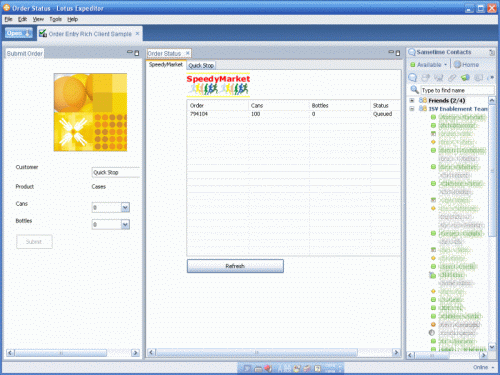Viewport: 500px width, 375px height.
Task: Click the Cases label under Product
Action: point(99,187)
